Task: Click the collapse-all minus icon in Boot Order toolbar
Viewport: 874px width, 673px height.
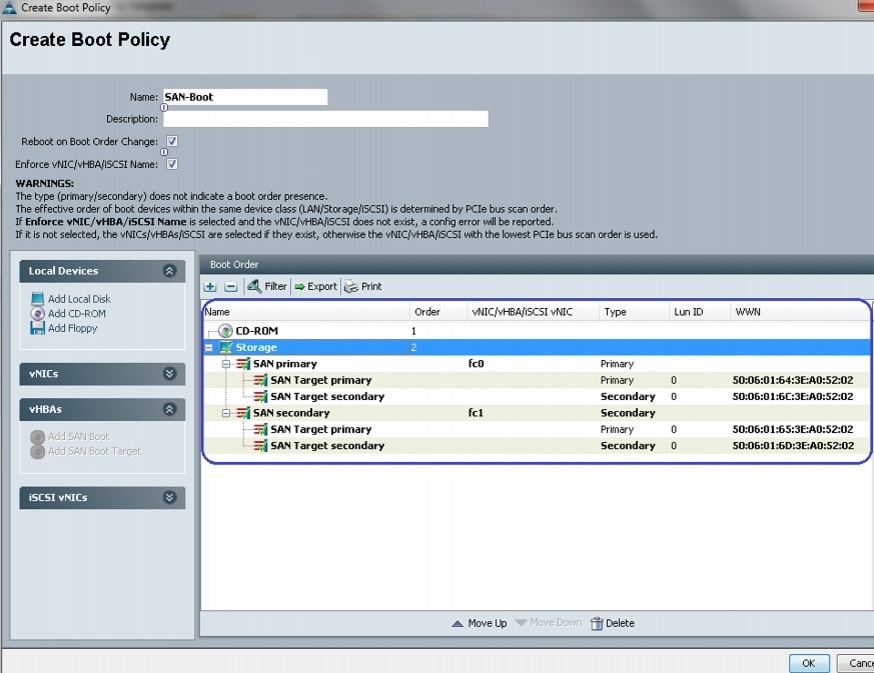Action: 230,287
